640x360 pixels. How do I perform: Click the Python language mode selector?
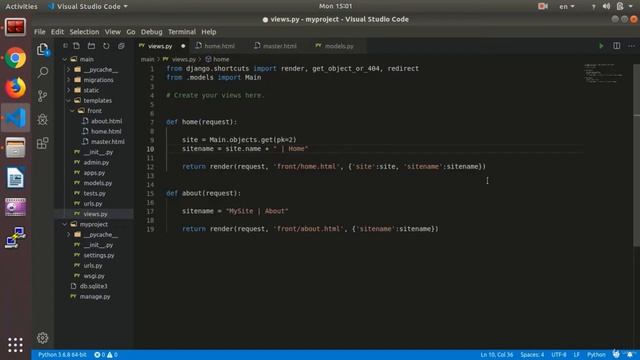click(596, 355)
